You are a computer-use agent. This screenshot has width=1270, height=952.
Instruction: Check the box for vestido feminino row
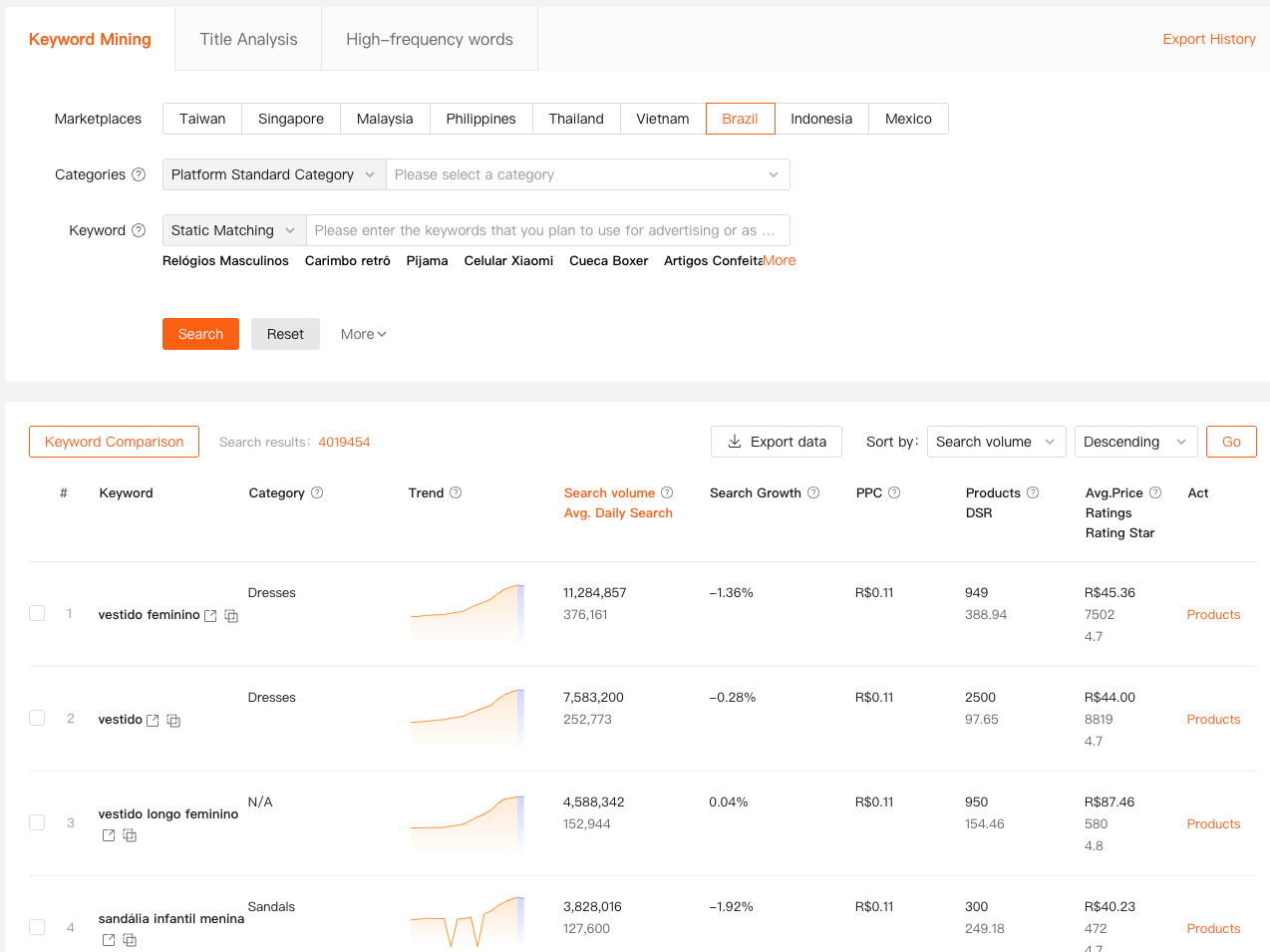[x=37, y=613]
